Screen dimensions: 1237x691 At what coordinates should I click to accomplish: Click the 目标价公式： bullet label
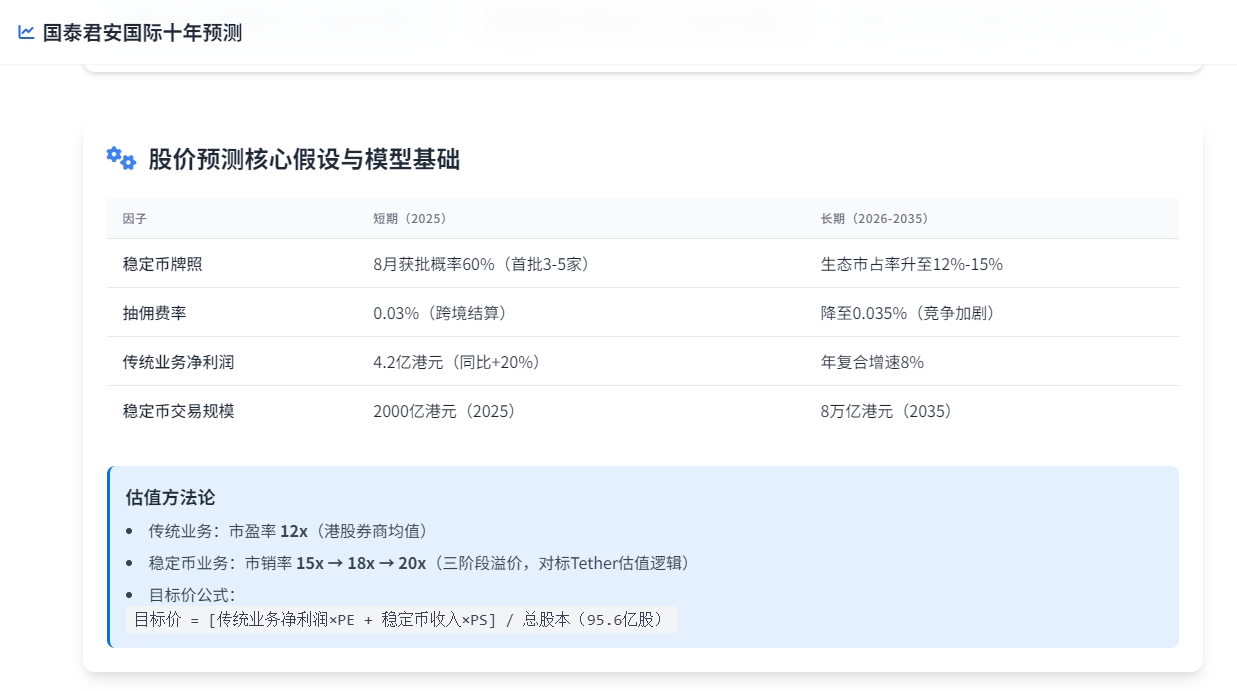pyautogui.click(x=192, y=595)
